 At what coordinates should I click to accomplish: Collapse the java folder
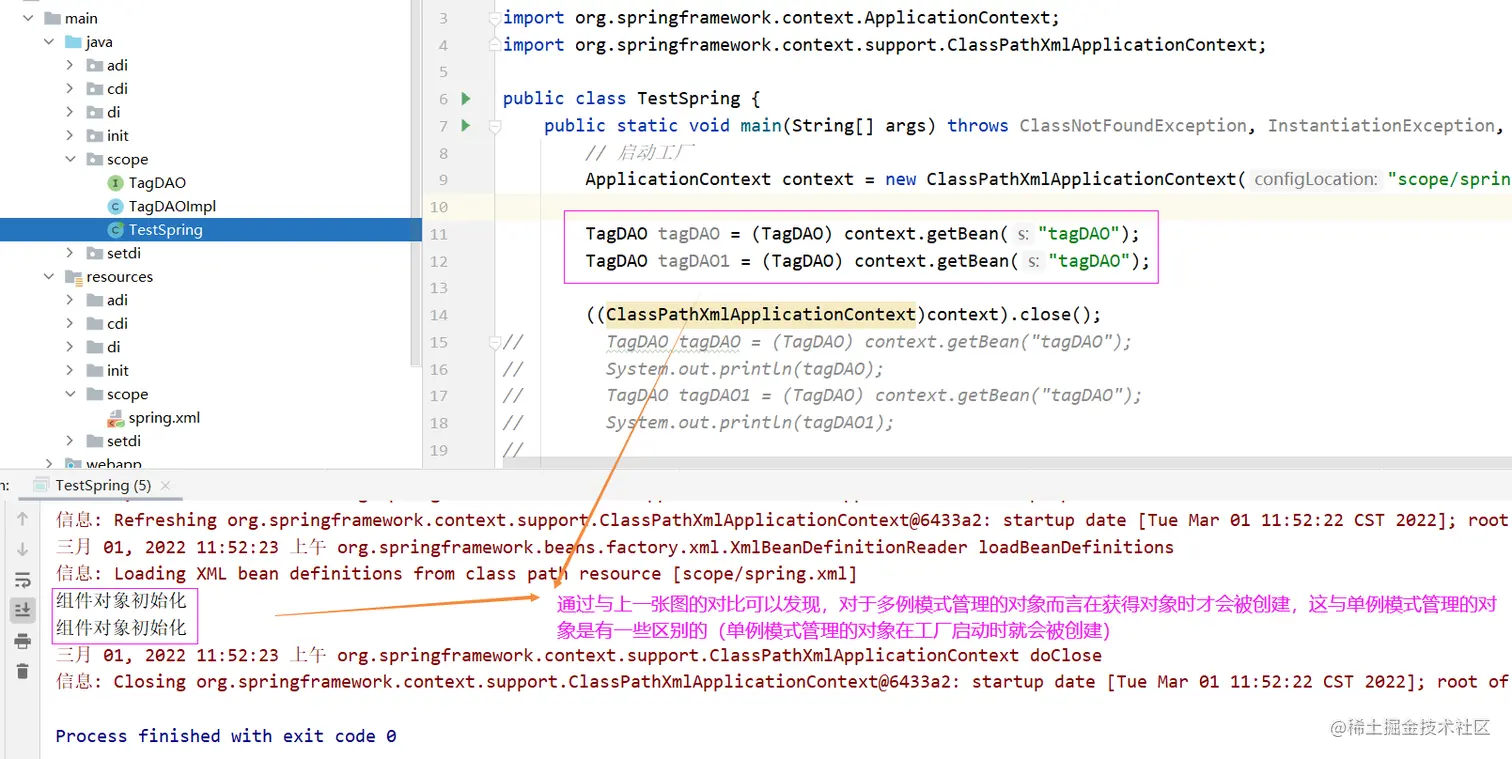[49, 42]
